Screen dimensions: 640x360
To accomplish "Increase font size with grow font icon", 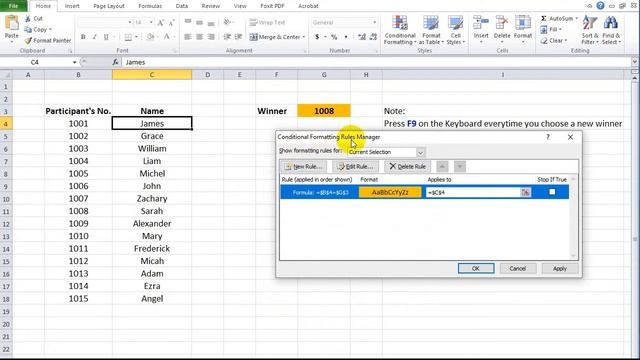I will pos(161,22).
